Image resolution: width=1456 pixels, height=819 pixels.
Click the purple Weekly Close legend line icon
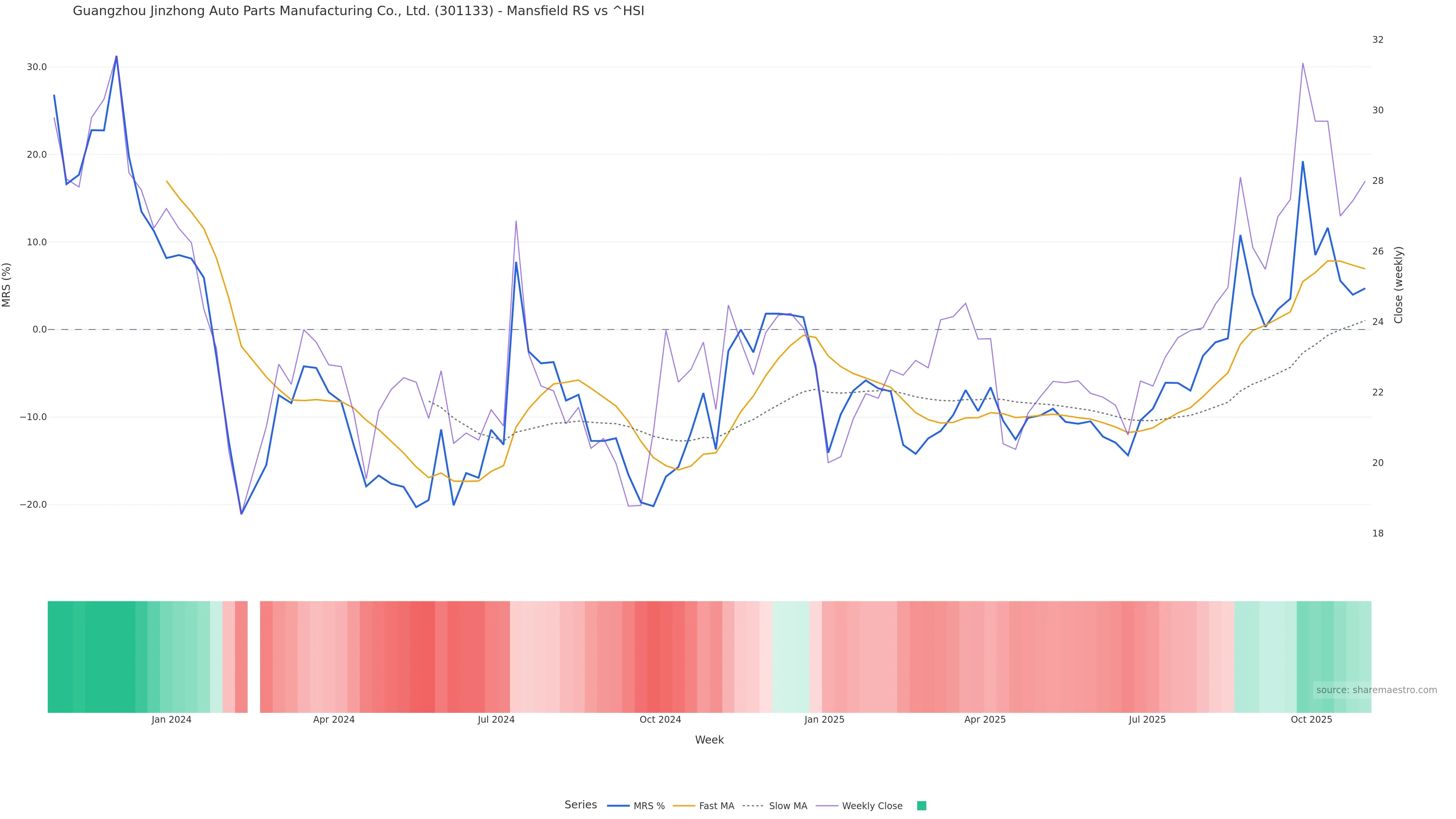tap(827, 806)
